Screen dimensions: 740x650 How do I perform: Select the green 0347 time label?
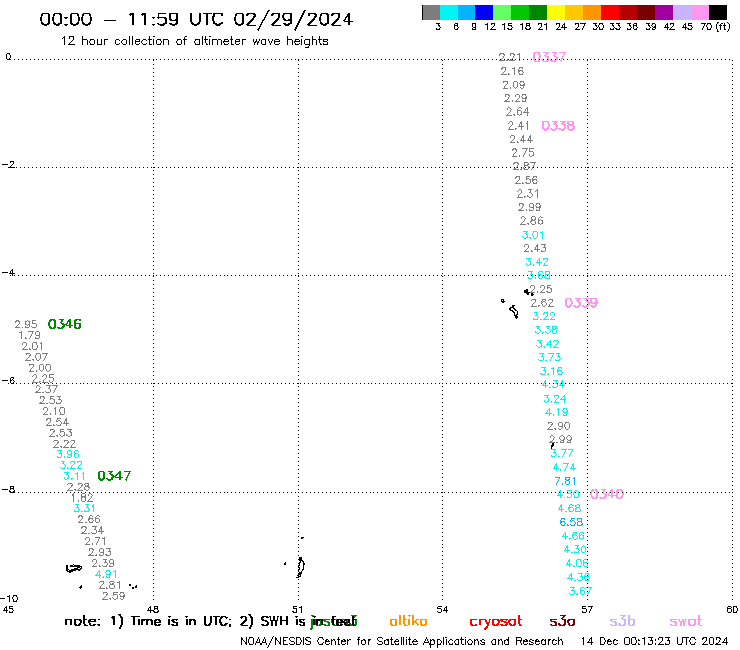pos(114,476)
